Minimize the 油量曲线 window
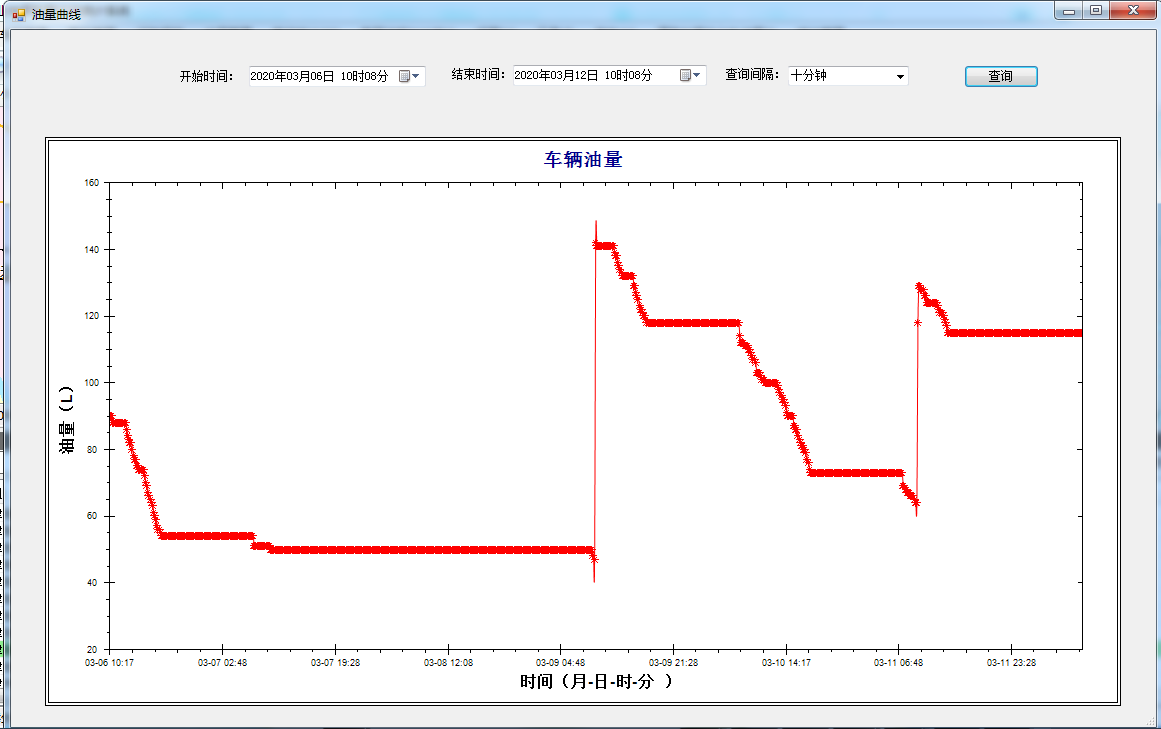 point(1069,10)
